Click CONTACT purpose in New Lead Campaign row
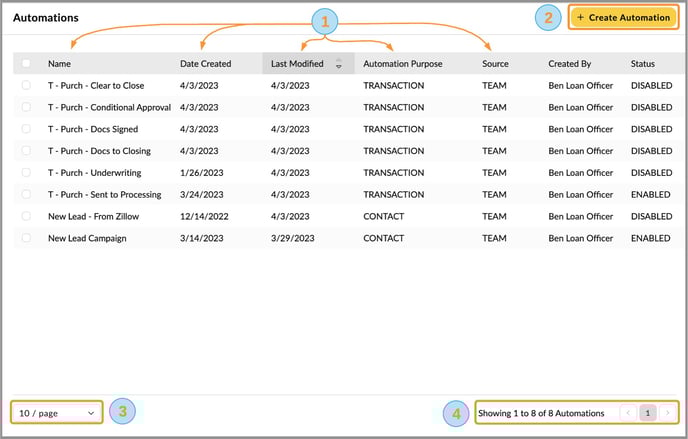 [383, 238]
